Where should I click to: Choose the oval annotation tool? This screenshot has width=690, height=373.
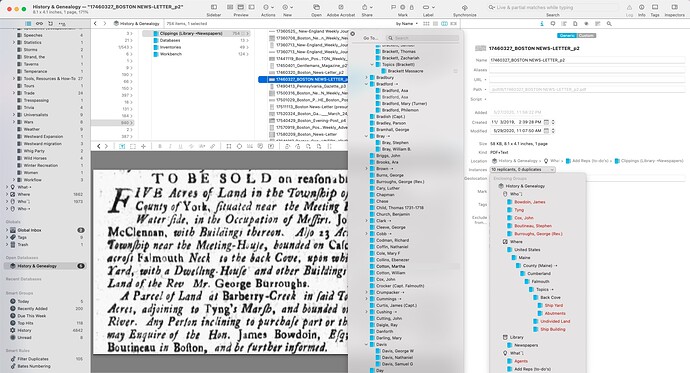click(x=239, y=146)
